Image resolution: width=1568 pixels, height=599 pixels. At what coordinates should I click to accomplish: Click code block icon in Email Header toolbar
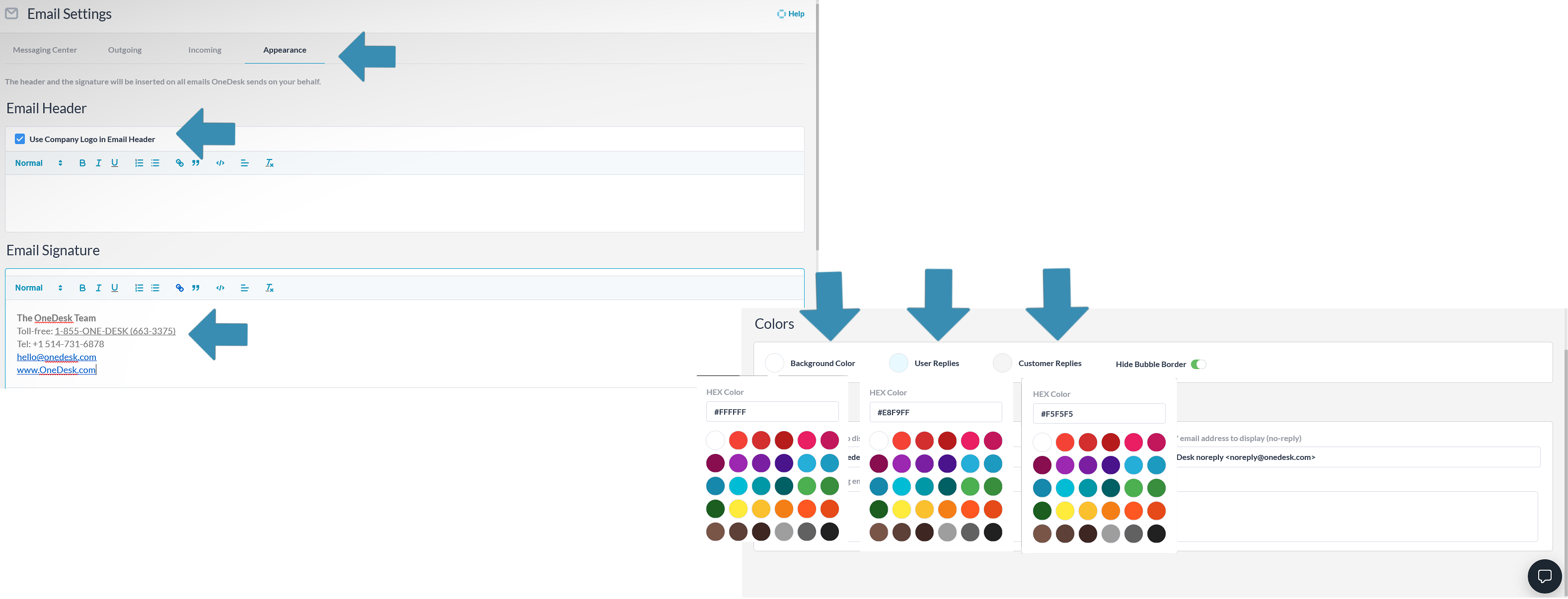(221, 163)
